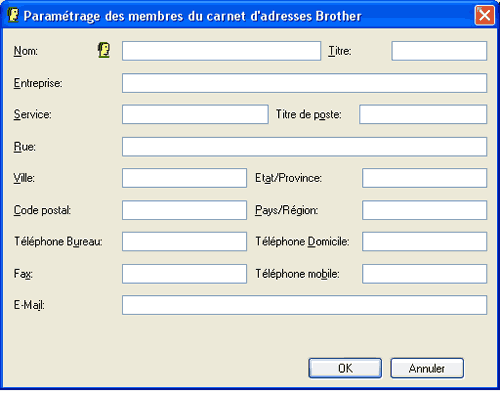Focus the Code postal field

pyautogui.click(x=184, y=210)
